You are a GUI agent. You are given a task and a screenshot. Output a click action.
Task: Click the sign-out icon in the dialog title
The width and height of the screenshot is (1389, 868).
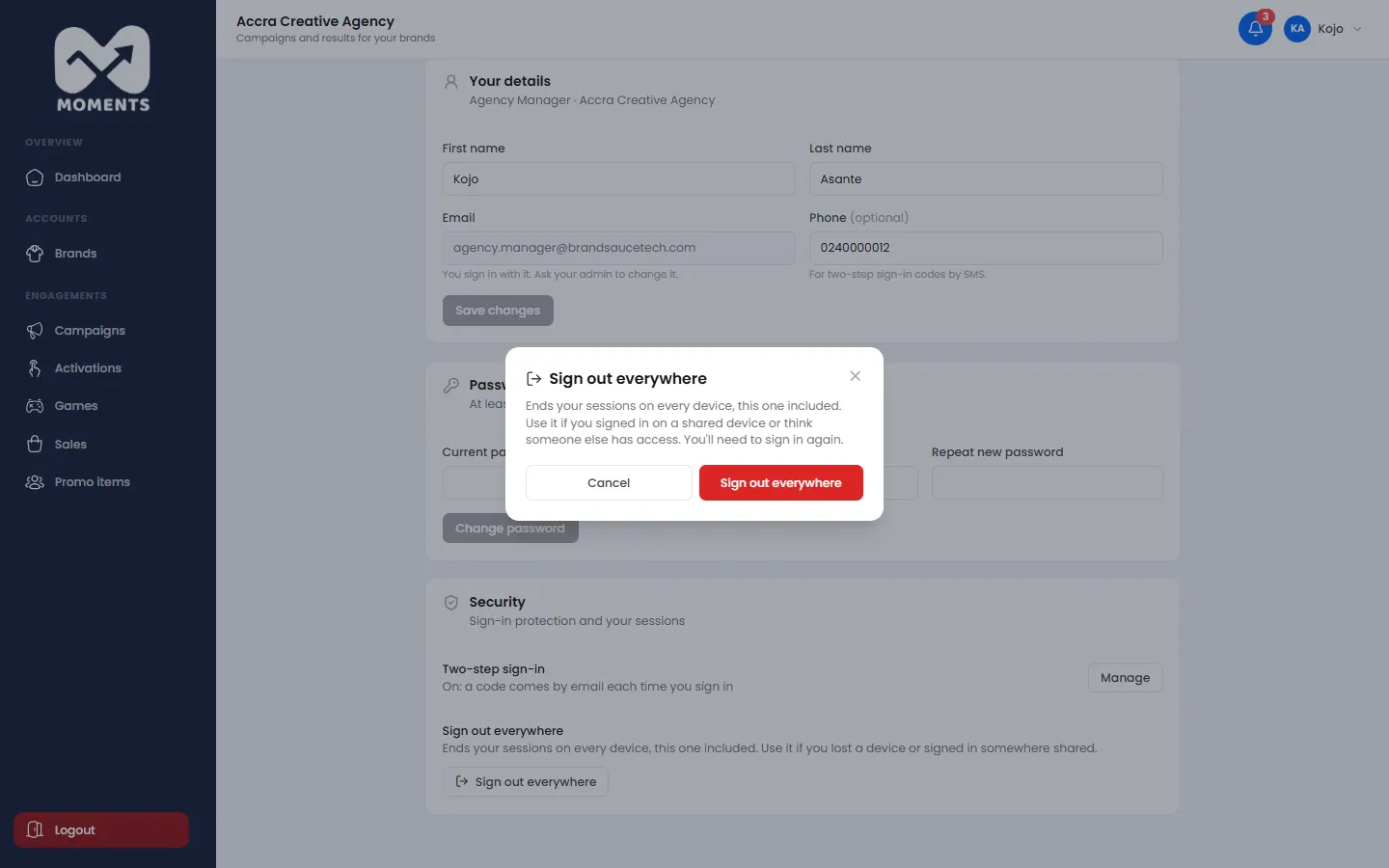tap(533, 379)
